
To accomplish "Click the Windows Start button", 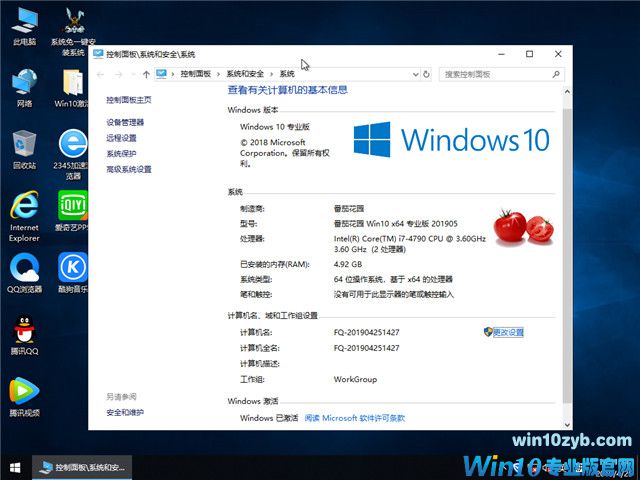I will [15, 467].
